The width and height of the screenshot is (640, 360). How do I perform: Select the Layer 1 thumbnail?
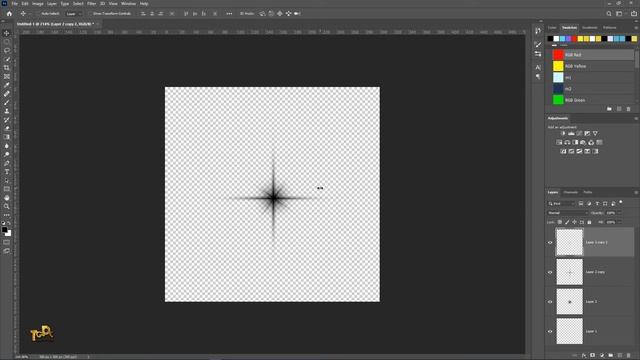click(569, 331)
